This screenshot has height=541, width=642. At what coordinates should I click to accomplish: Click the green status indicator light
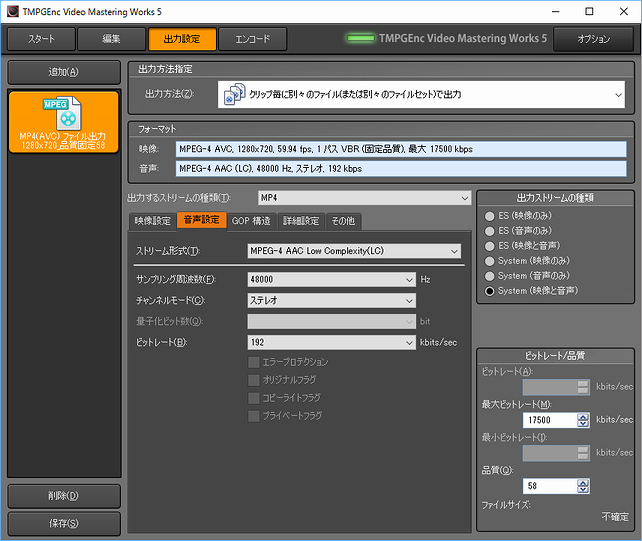pyautogui.click(x=360, y=38)
